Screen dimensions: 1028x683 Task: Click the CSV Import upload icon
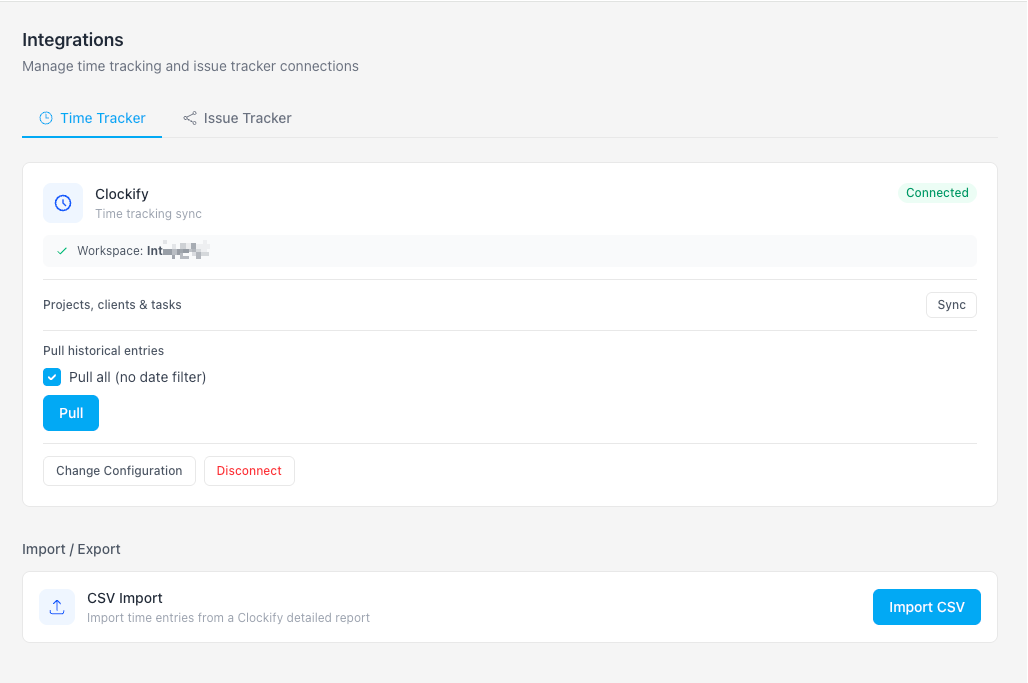click(57, 607)
